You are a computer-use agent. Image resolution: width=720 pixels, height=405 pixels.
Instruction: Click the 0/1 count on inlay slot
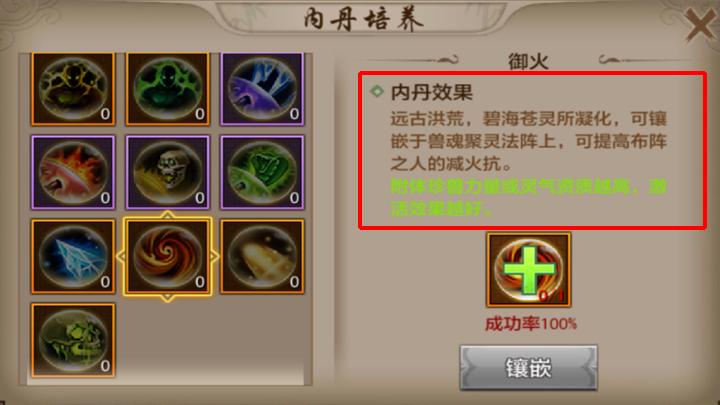click(x=551, y=295)
